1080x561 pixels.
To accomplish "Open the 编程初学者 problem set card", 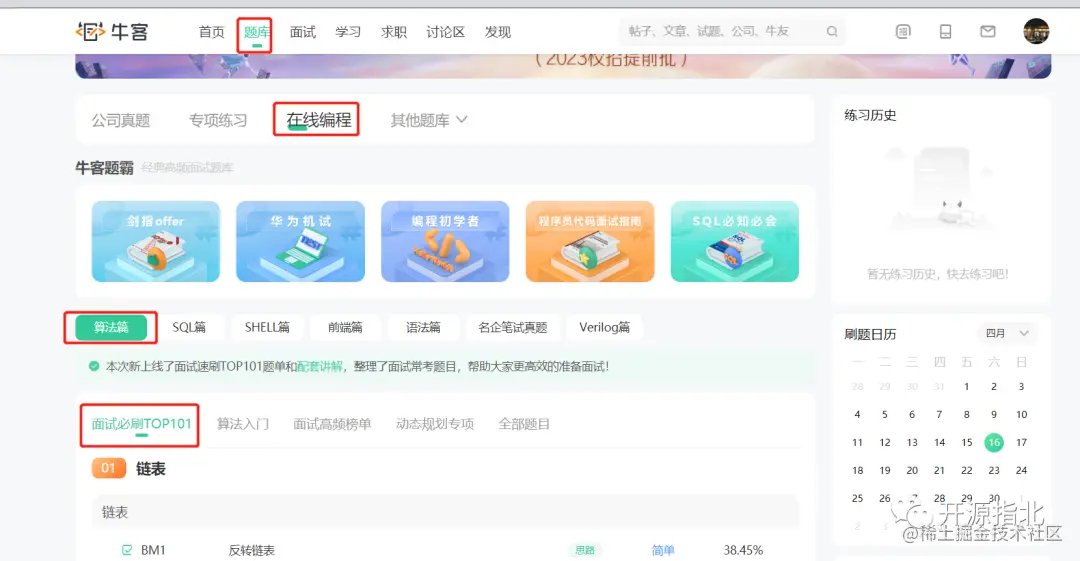I will click(x=445, y=241).
